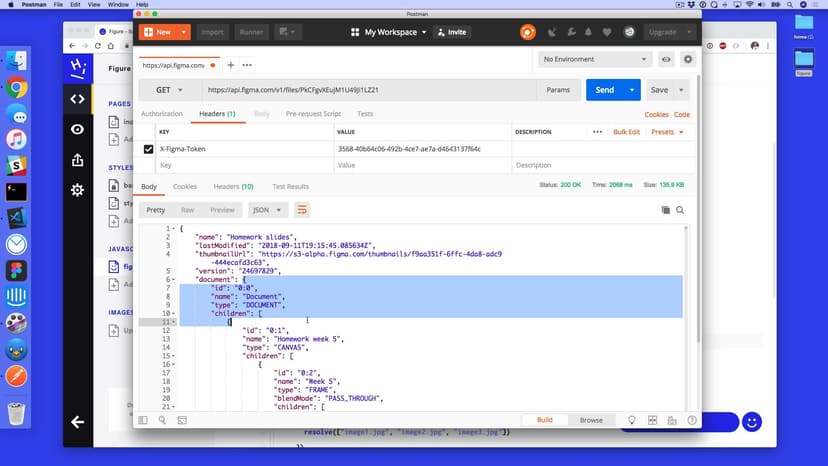The height and width of the screenshot is (466, 828).
Task: Click the Invite button
Action: pos(452,32)
